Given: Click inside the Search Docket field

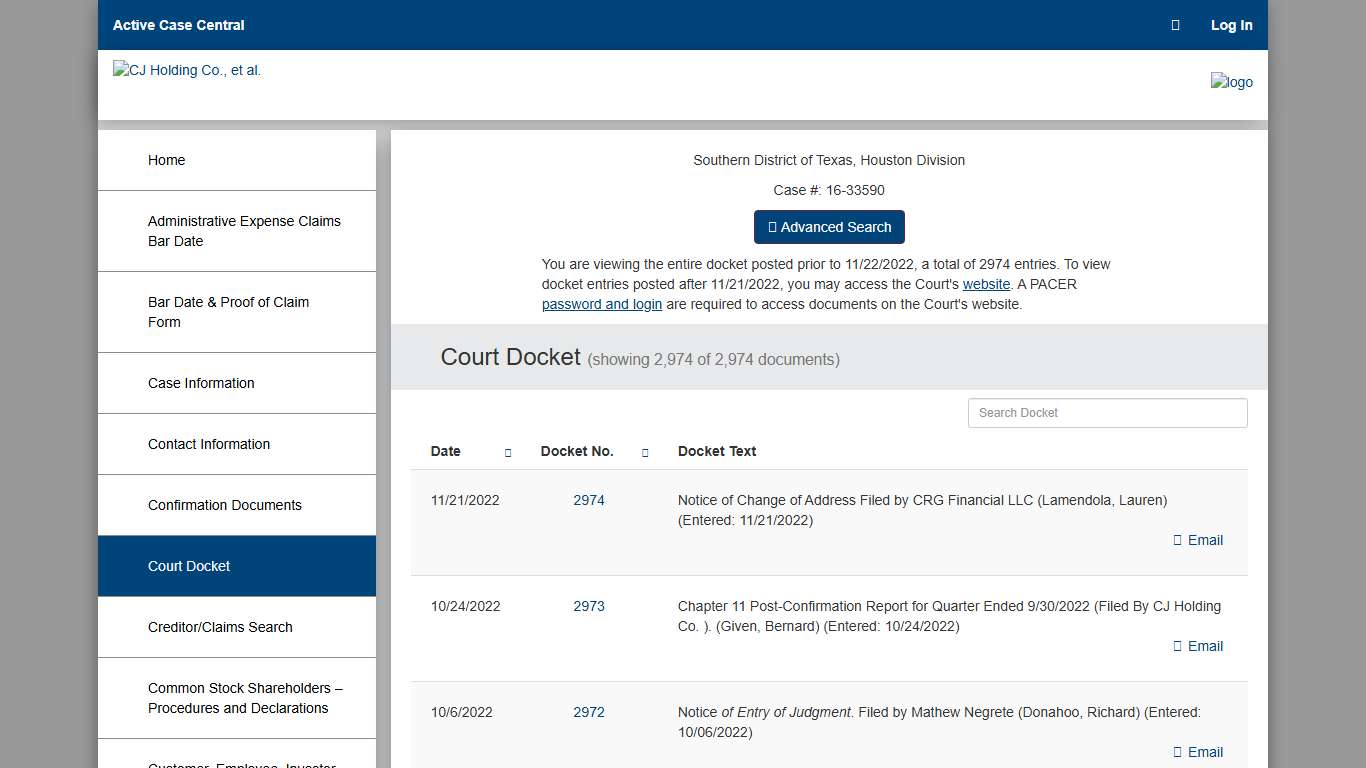Looking at the screenshot, I should (x=1107, y=412).
